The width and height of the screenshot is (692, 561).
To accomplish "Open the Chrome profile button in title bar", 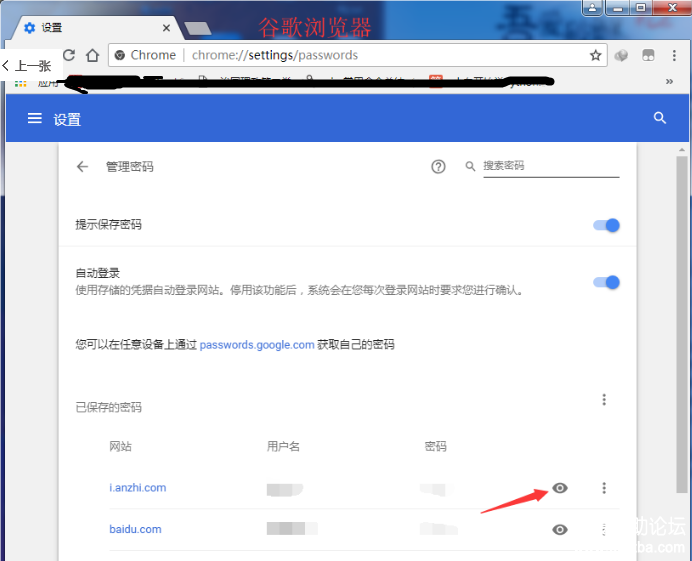I will click(x=592, y=8).
